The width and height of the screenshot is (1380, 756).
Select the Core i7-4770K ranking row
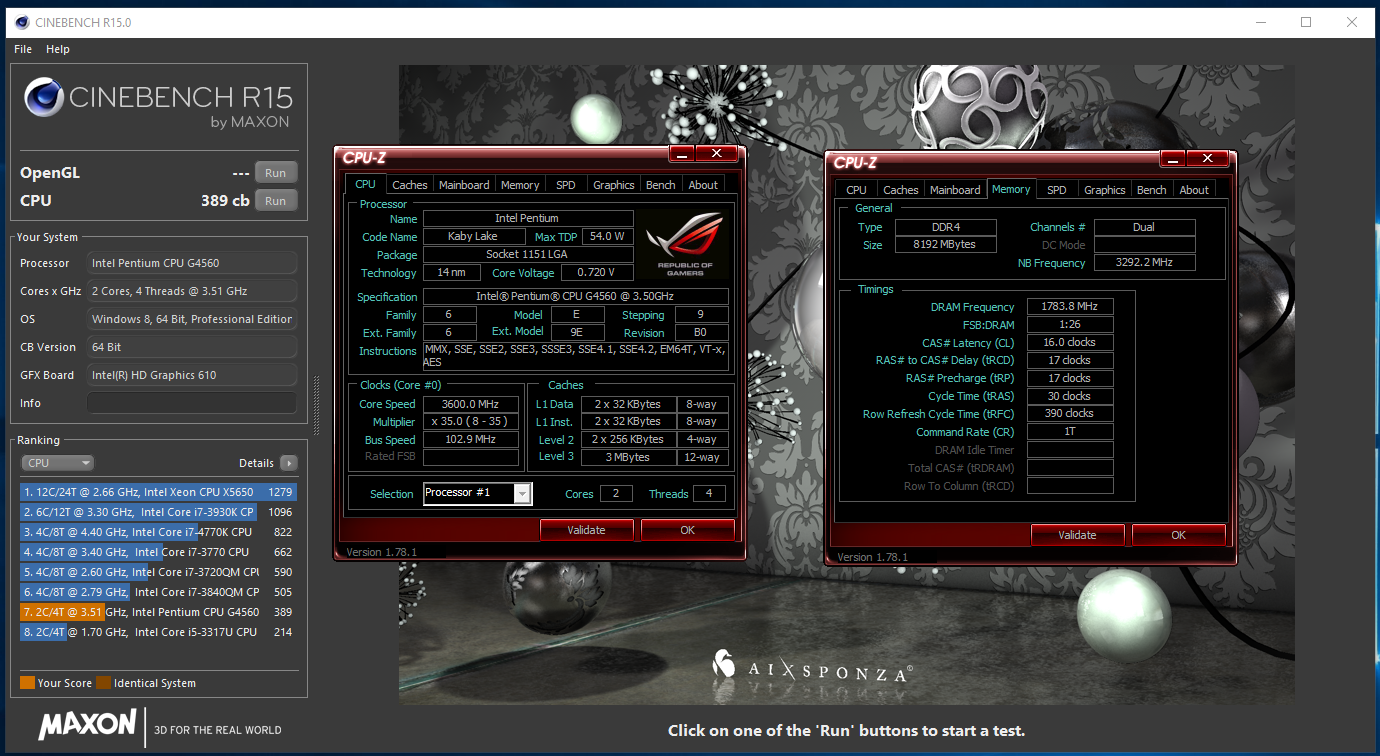tap(159, 532)
